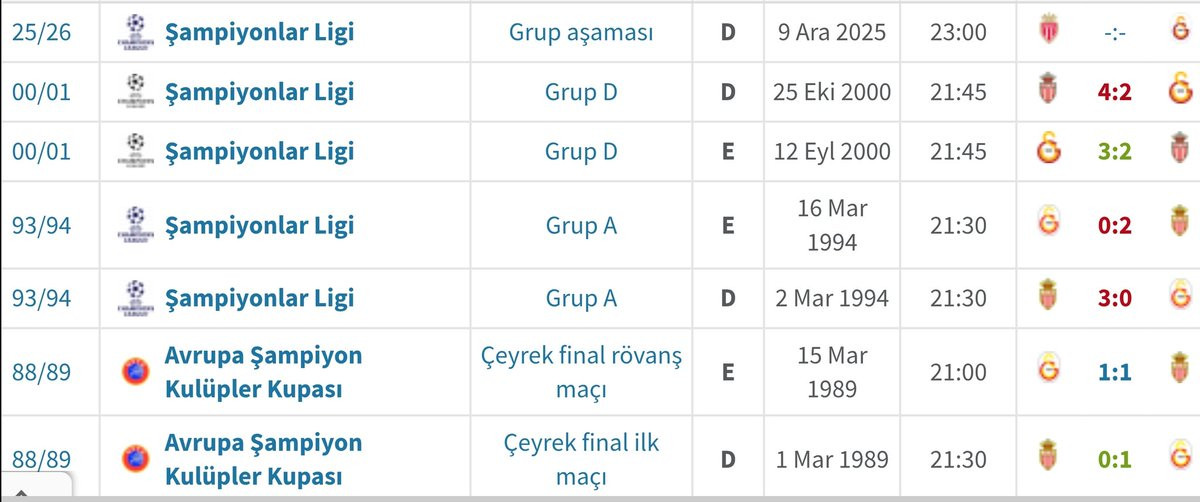Click European Cup logo in 15 Mar 1989 row

tap(136, 372)
